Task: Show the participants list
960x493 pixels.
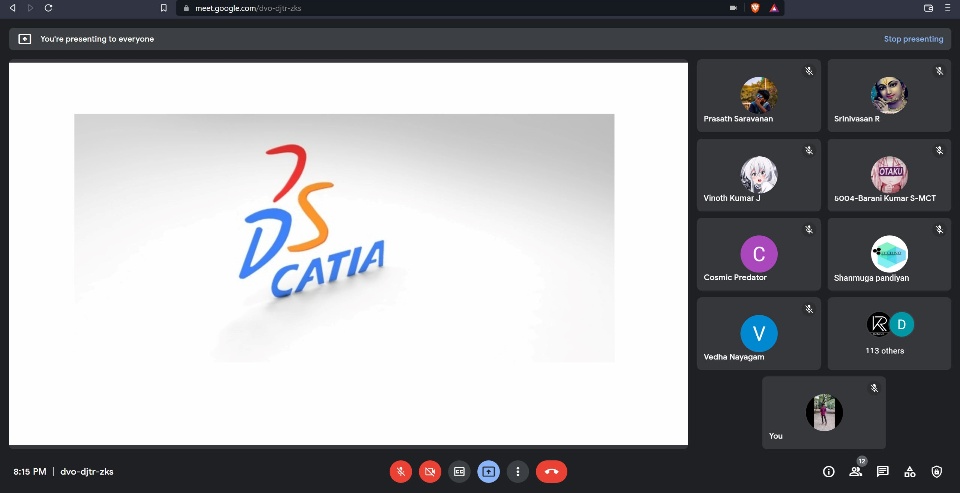Action: tap(855, 472)
